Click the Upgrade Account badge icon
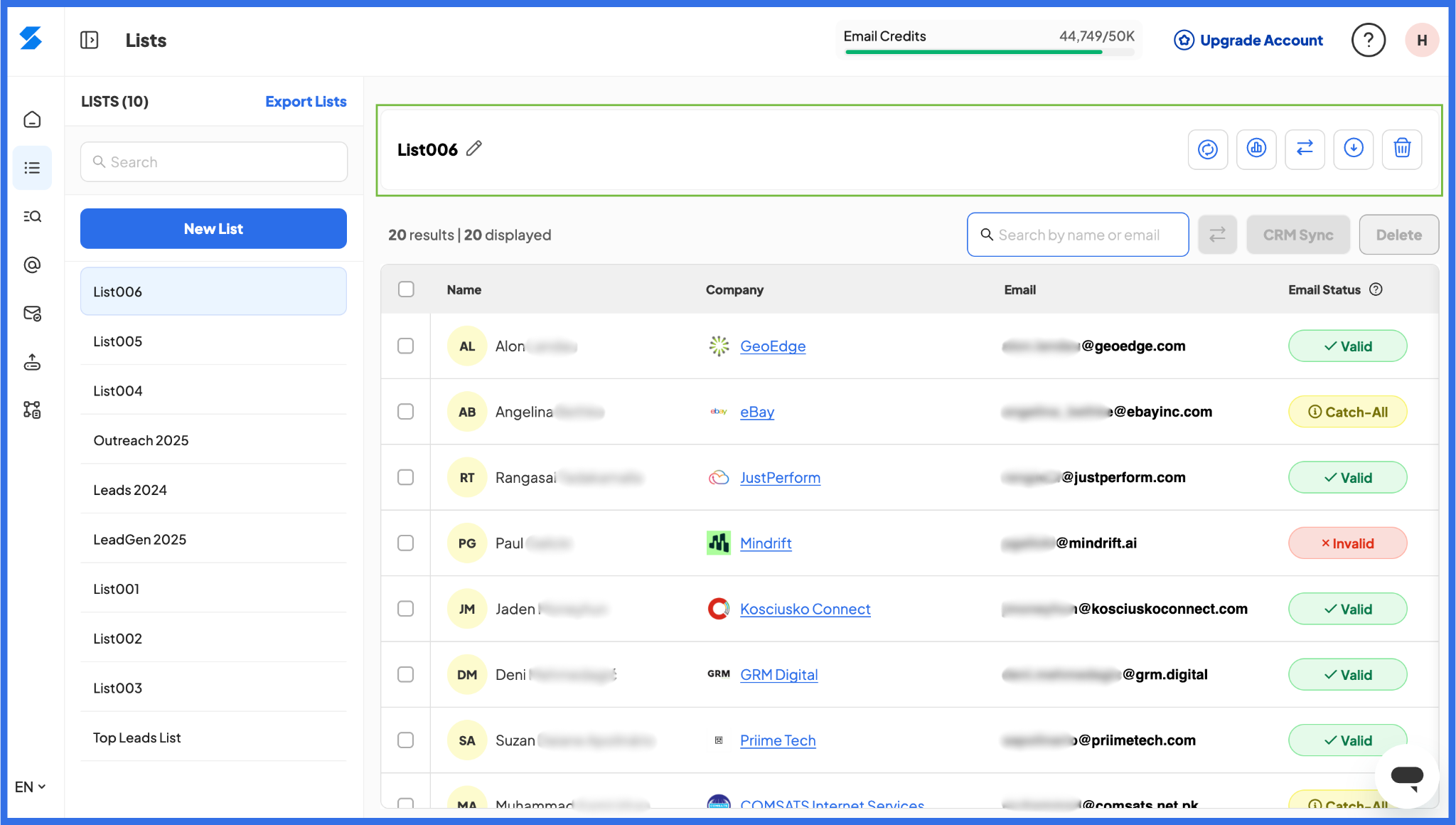The image size is (1456, 825). pos(1184,40)
